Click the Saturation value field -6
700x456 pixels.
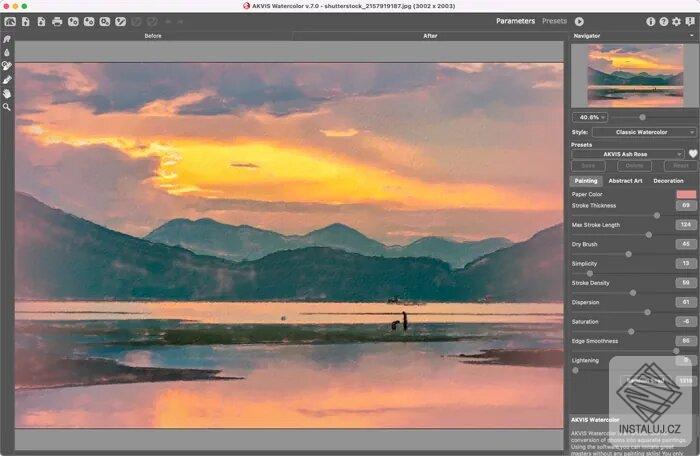coord(686,321)
